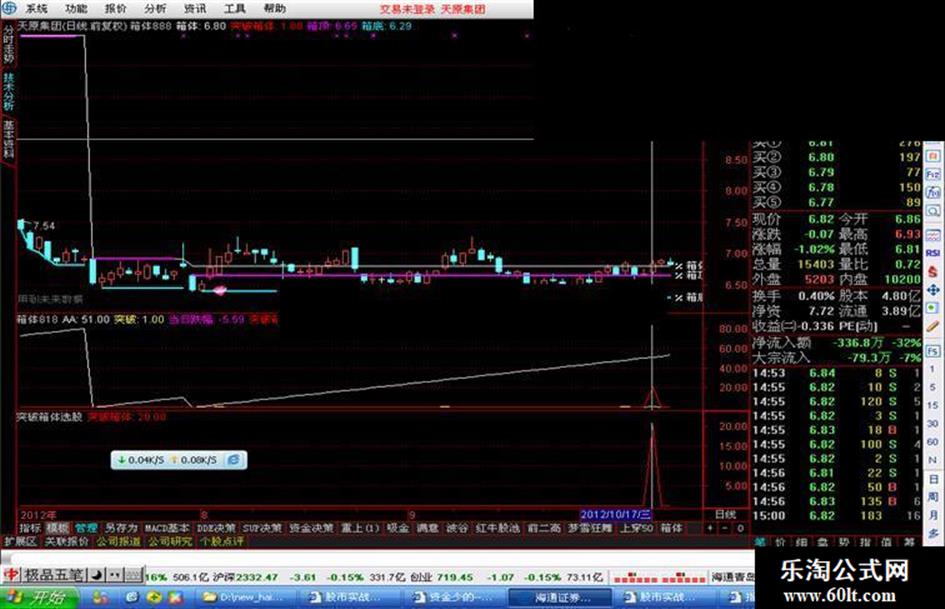
Task: Open the 公司研究 tab
Action: (170, 541)
